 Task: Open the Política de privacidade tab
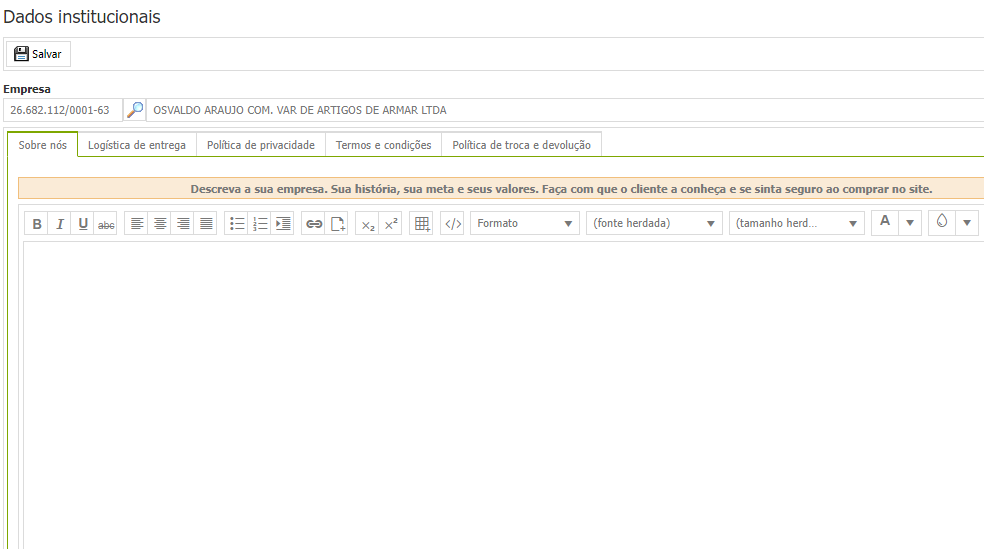[x=261, y=145]
